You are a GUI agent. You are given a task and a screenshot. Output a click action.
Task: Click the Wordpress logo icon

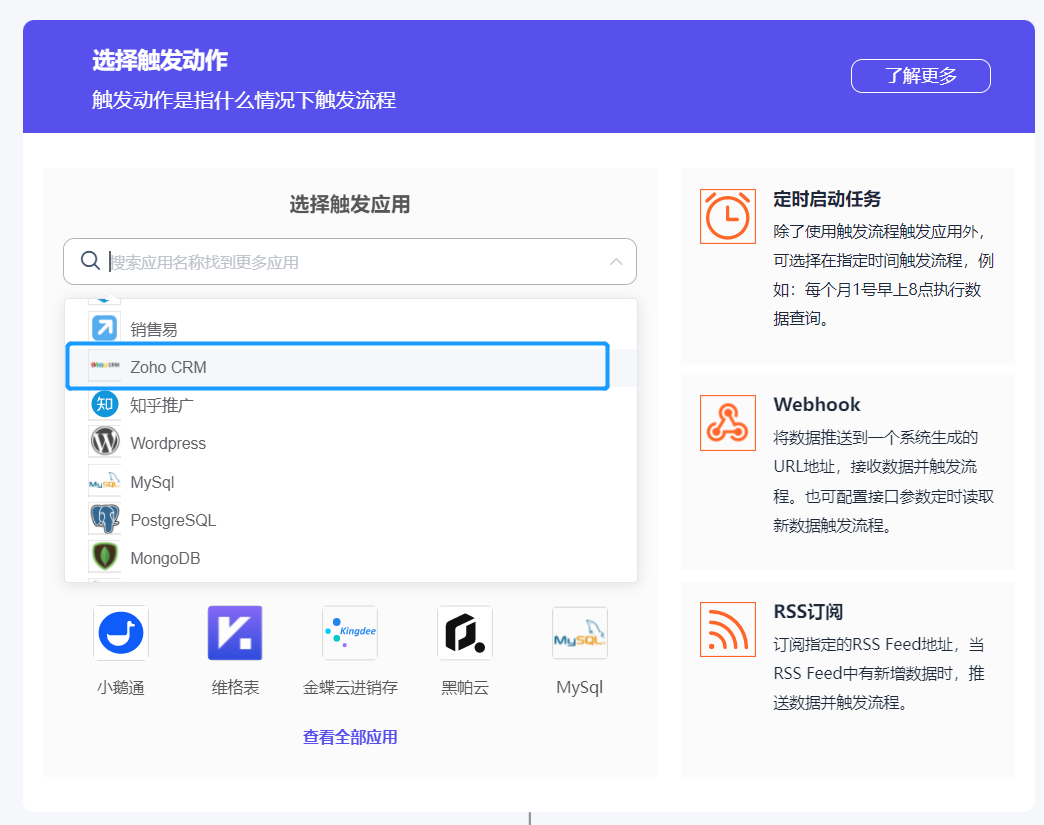click(x=105, y=441)
